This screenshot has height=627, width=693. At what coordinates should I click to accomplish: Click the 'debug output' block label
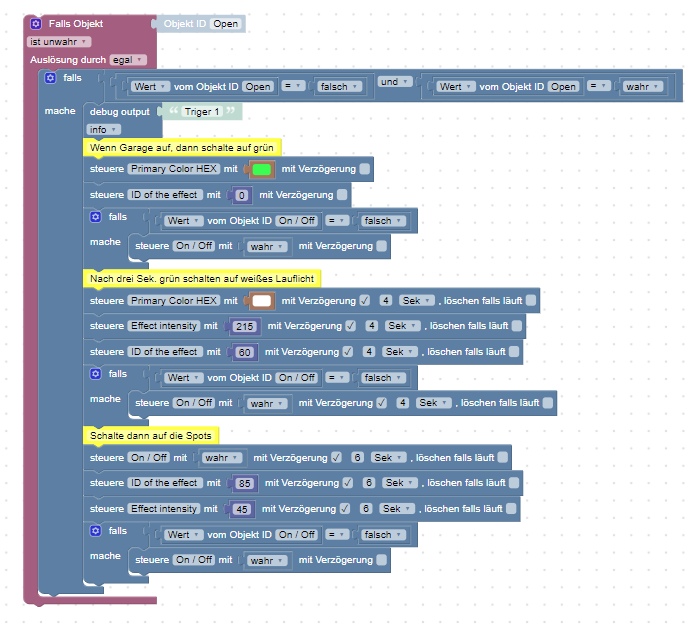[120, 112]
